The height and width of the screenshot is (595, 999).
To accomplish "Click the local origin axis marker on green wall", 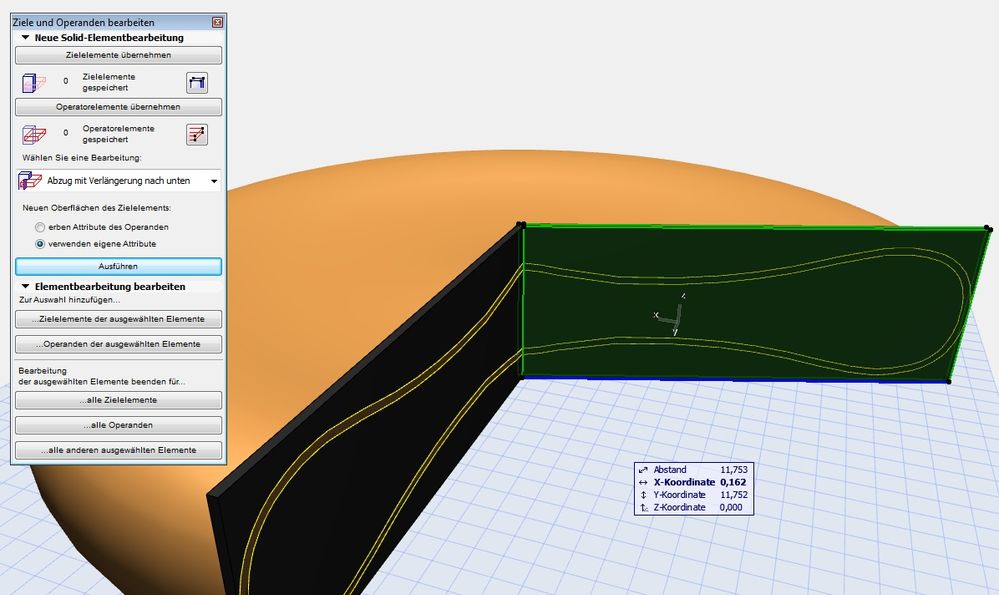I will tap(671, 315).
